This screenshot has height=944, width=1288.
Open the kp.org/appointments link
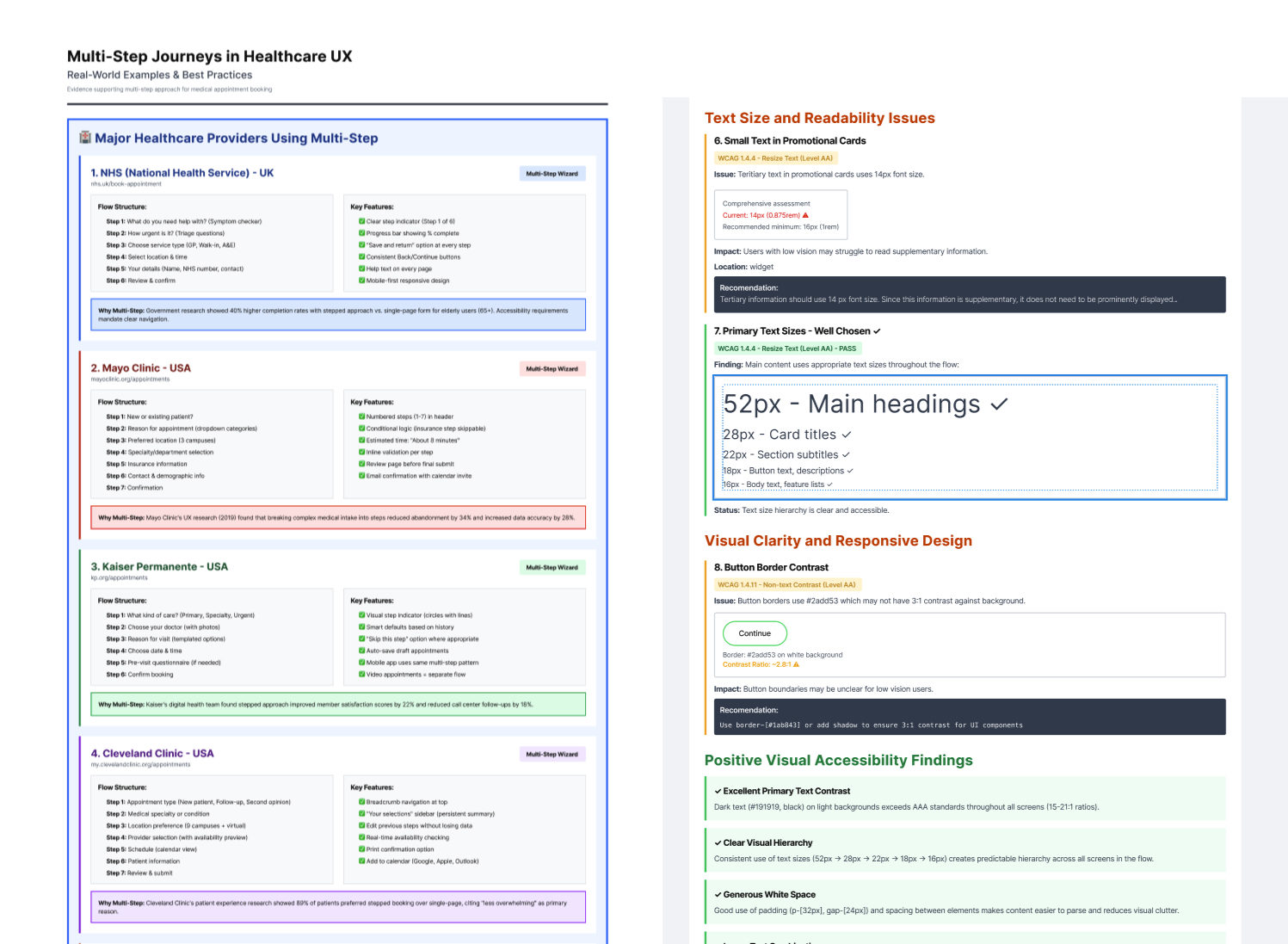tap(120, 578)
